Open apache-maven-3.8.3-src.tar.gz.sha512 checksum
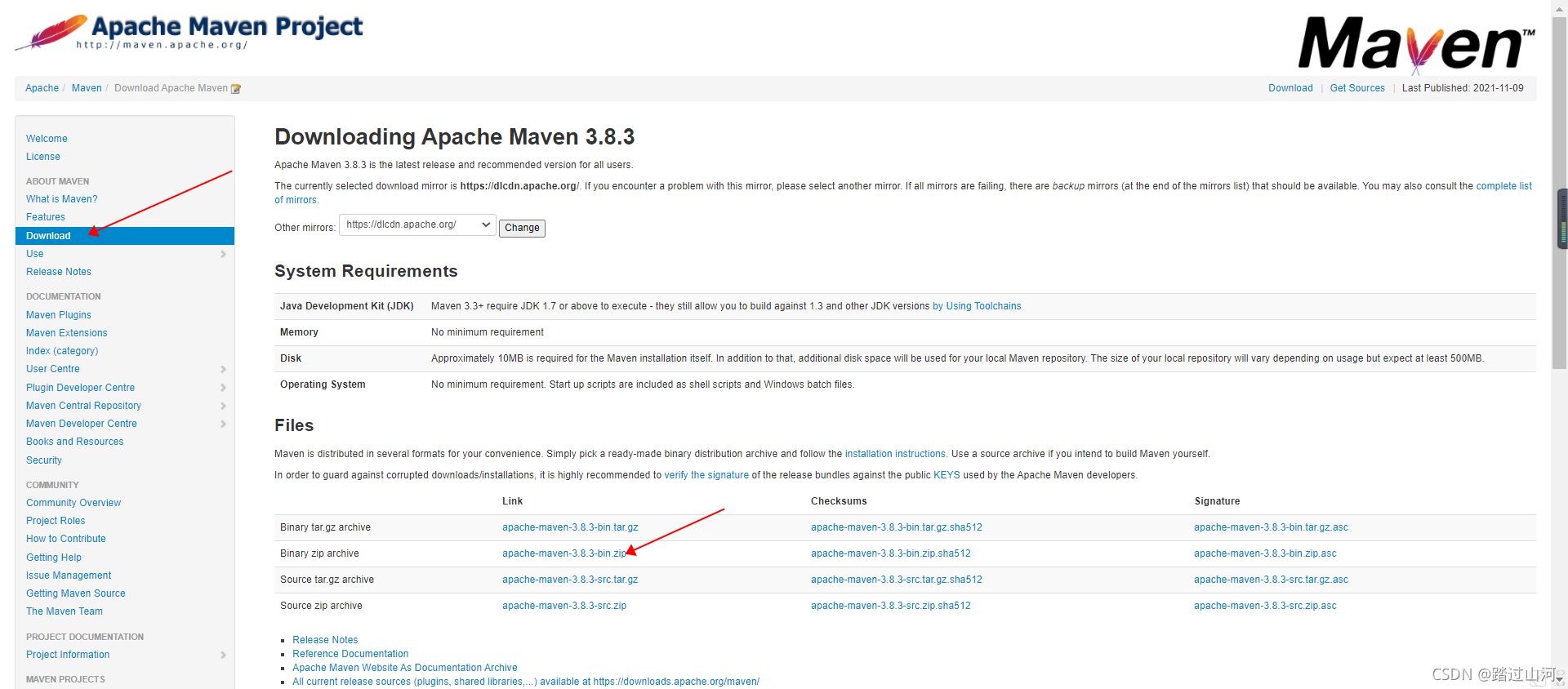 coord(897,580)
